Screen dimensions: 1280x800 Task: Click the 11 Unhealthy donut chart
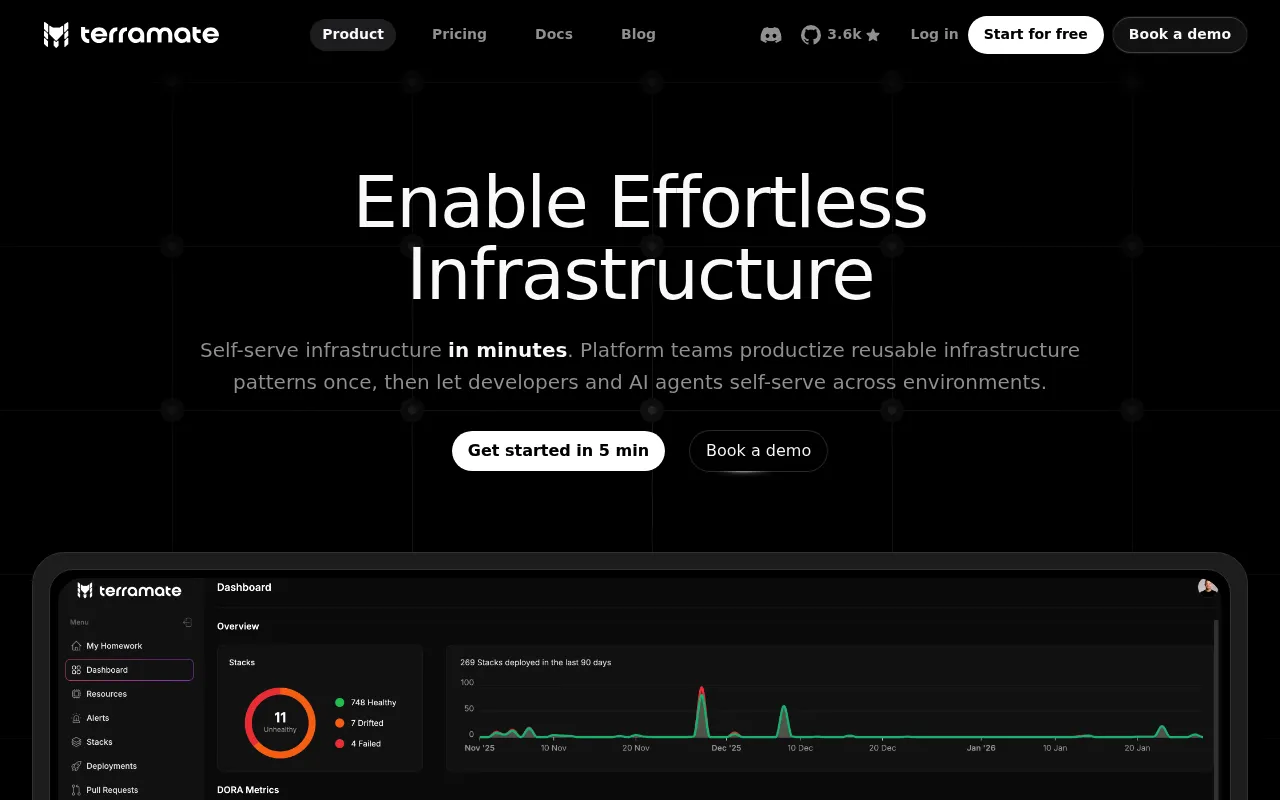pyautogui.click(x=280, y=722)
